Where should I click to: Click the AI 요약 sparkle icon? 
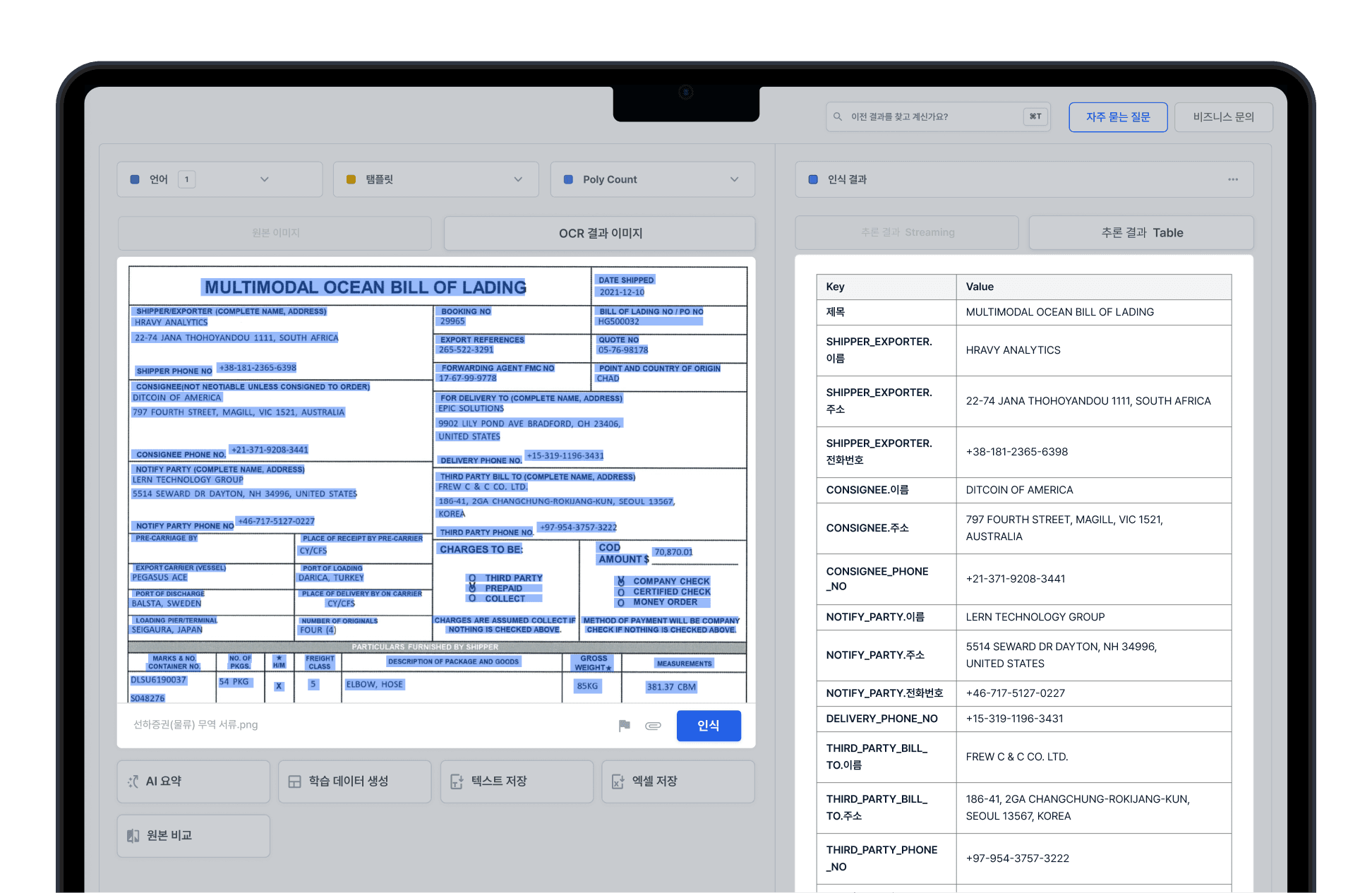click(x=133, y=781)
